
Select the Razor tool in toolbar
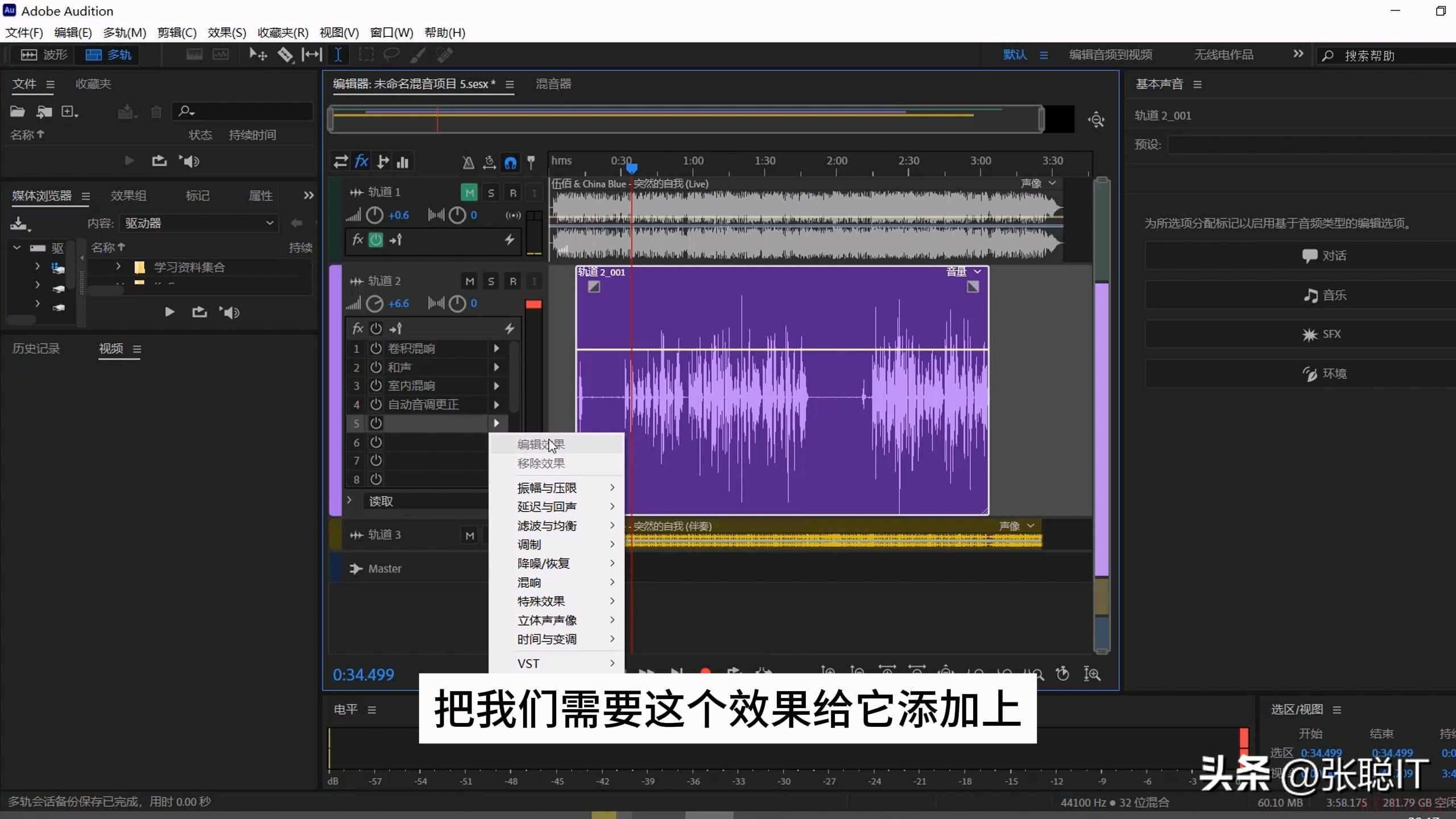click(284, 55)
